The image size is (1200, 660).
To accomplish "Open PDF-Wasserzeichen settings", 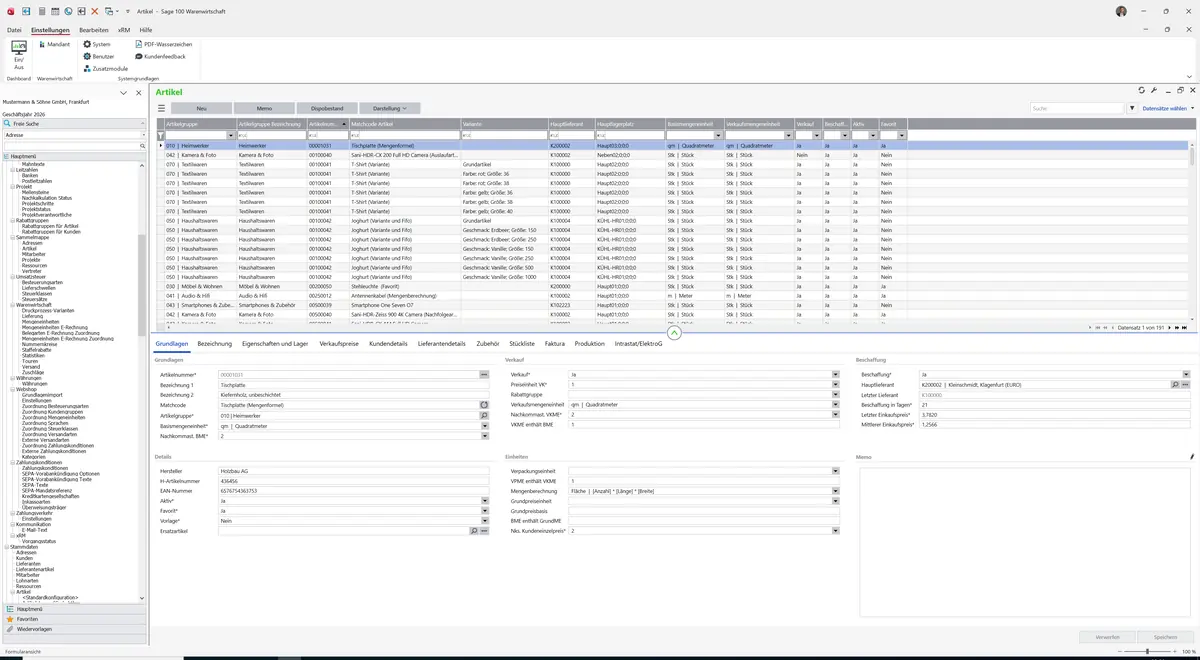I will (163, 44).
